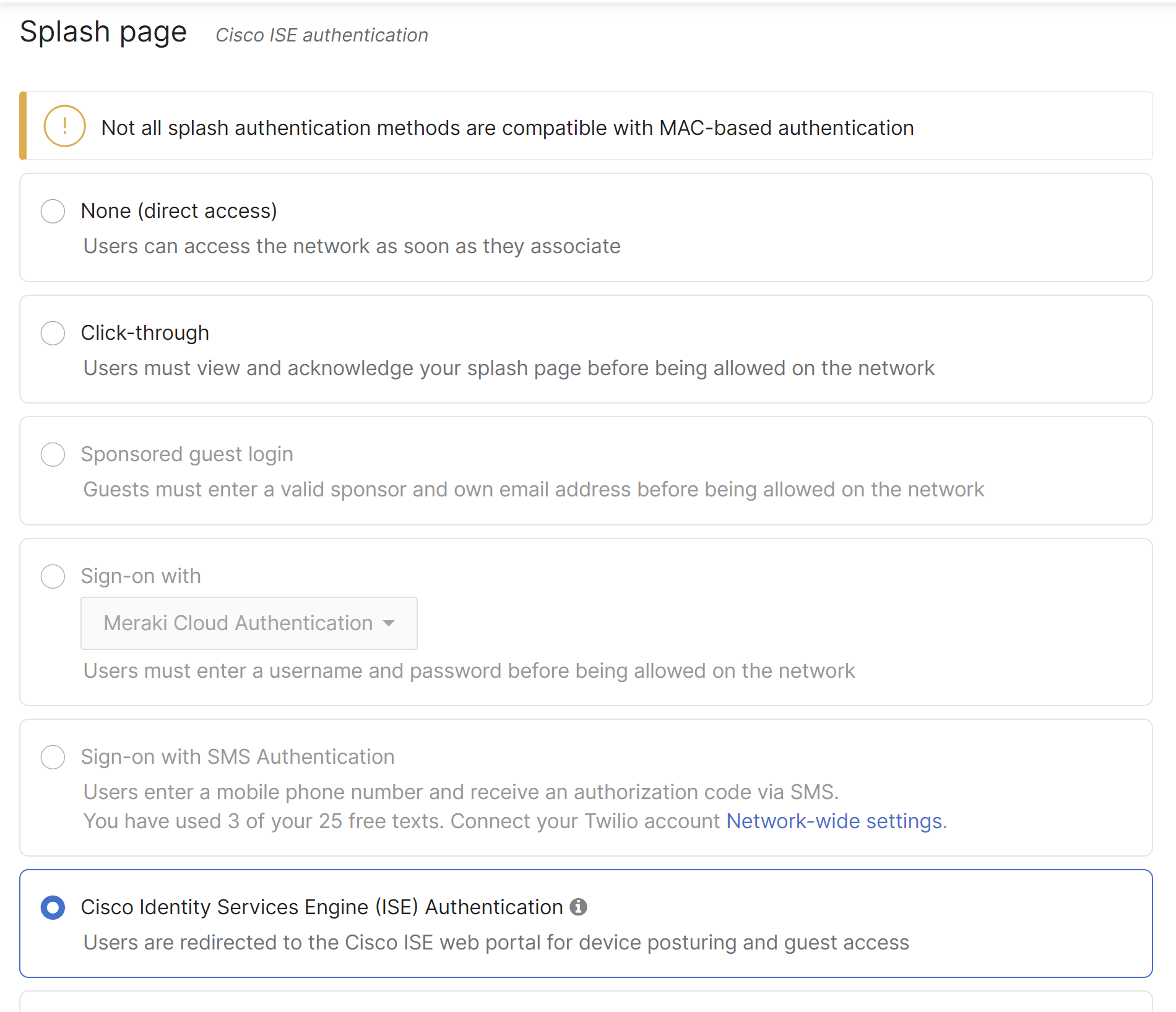Select Cisco Identity Services Engine Authentication
Screen dimensions: 1176x1012
tap(53, 907)
